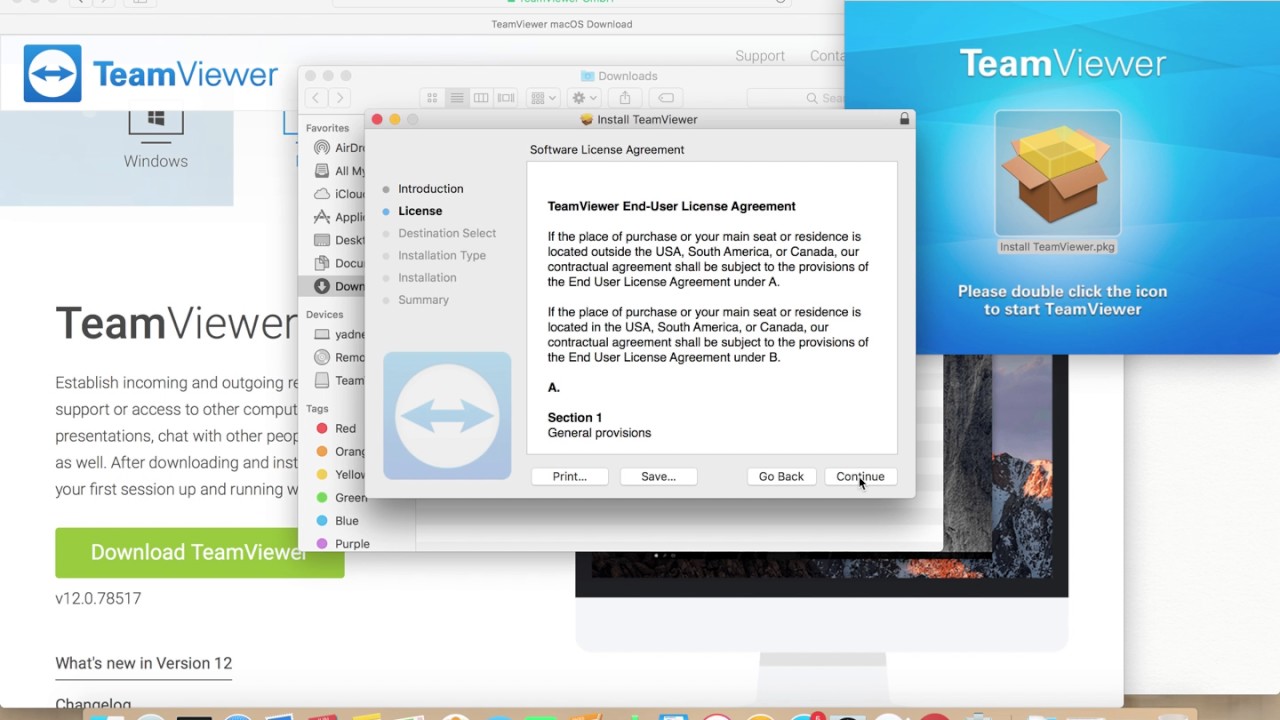Select iCloud Drive in Finder sidebar
Viewport: 1280px width, 720px height.
click(x=339, y=194)
